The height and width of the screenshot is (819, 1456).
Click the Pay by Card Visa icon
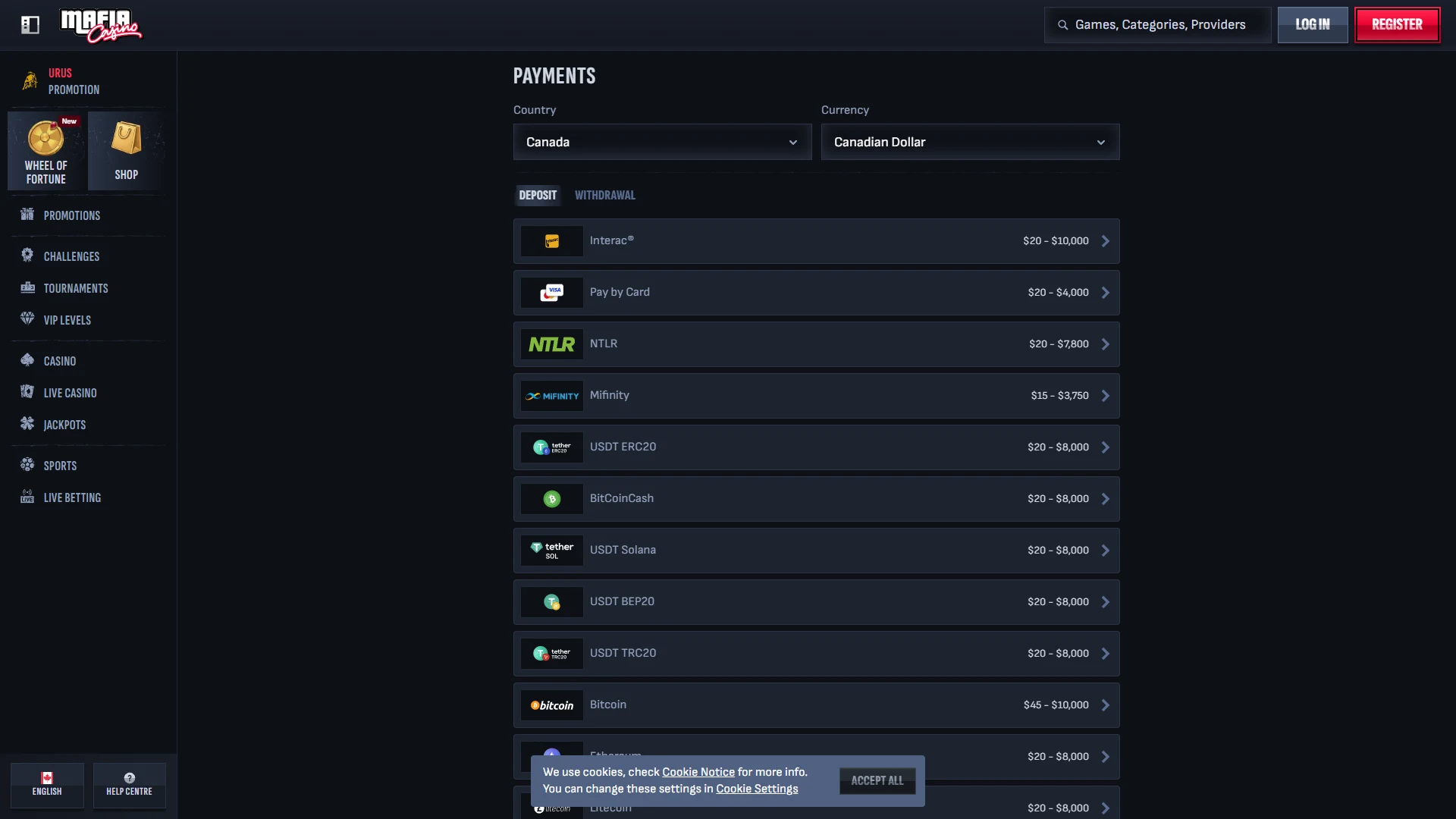click(552, 293)
